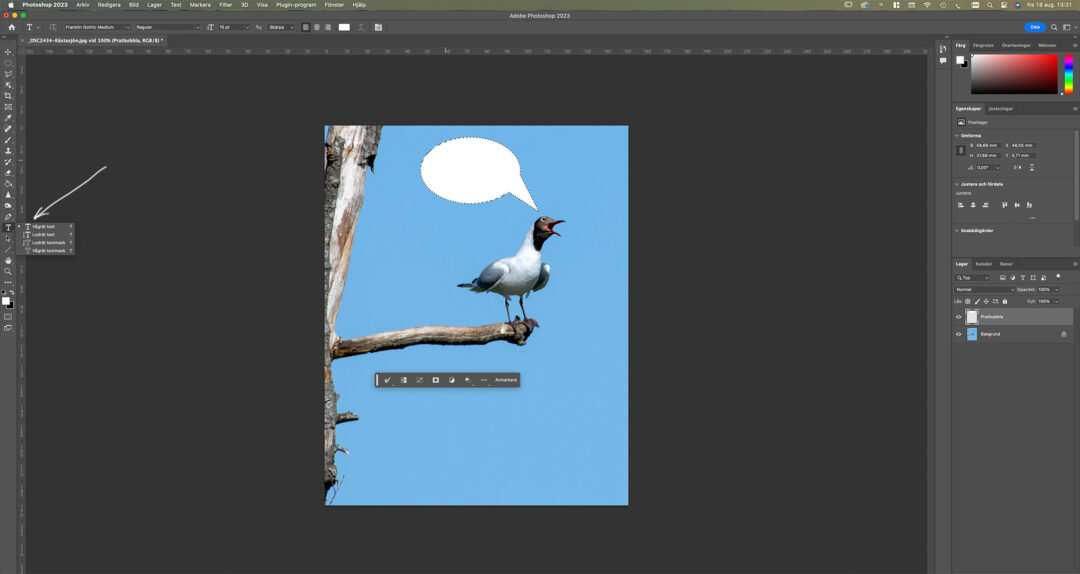Screen dimensions: 1080x574
Task: Collapse the Justera och fördela section
Action: click(957, 185)
